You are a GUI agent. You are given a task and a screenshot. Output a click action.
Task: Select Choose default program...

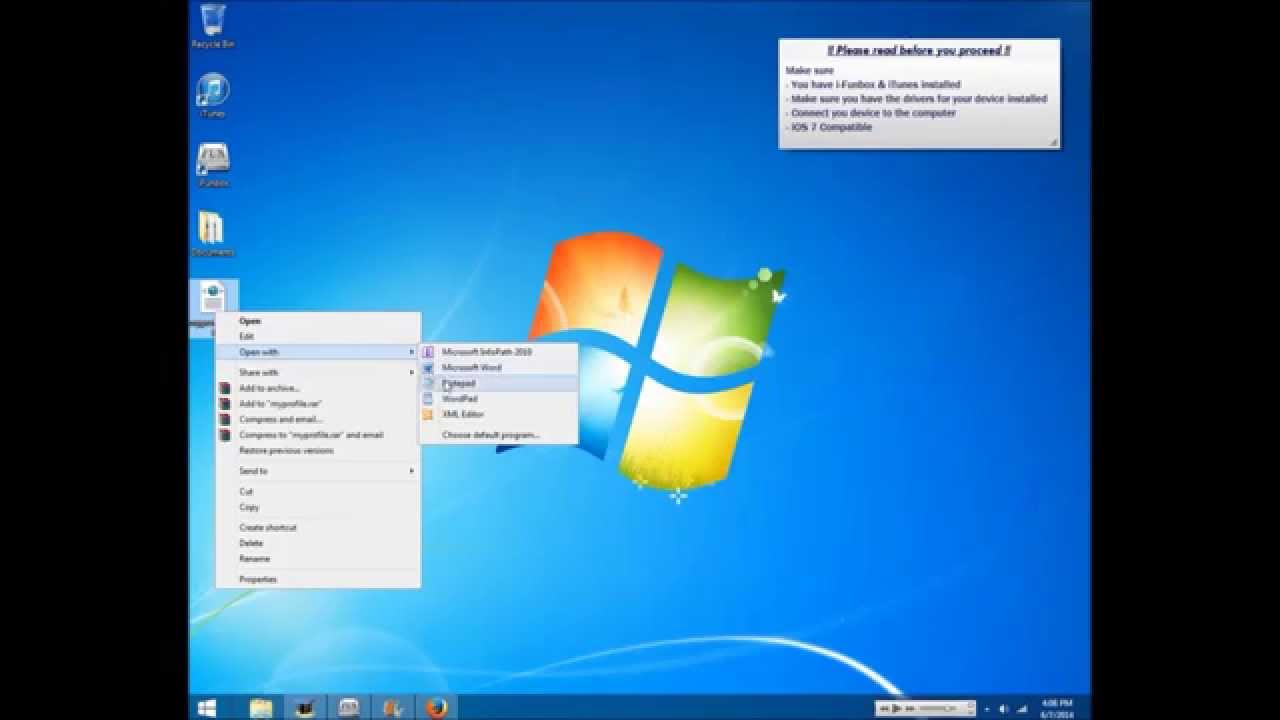pyautogui.click(x=498, y=435)
